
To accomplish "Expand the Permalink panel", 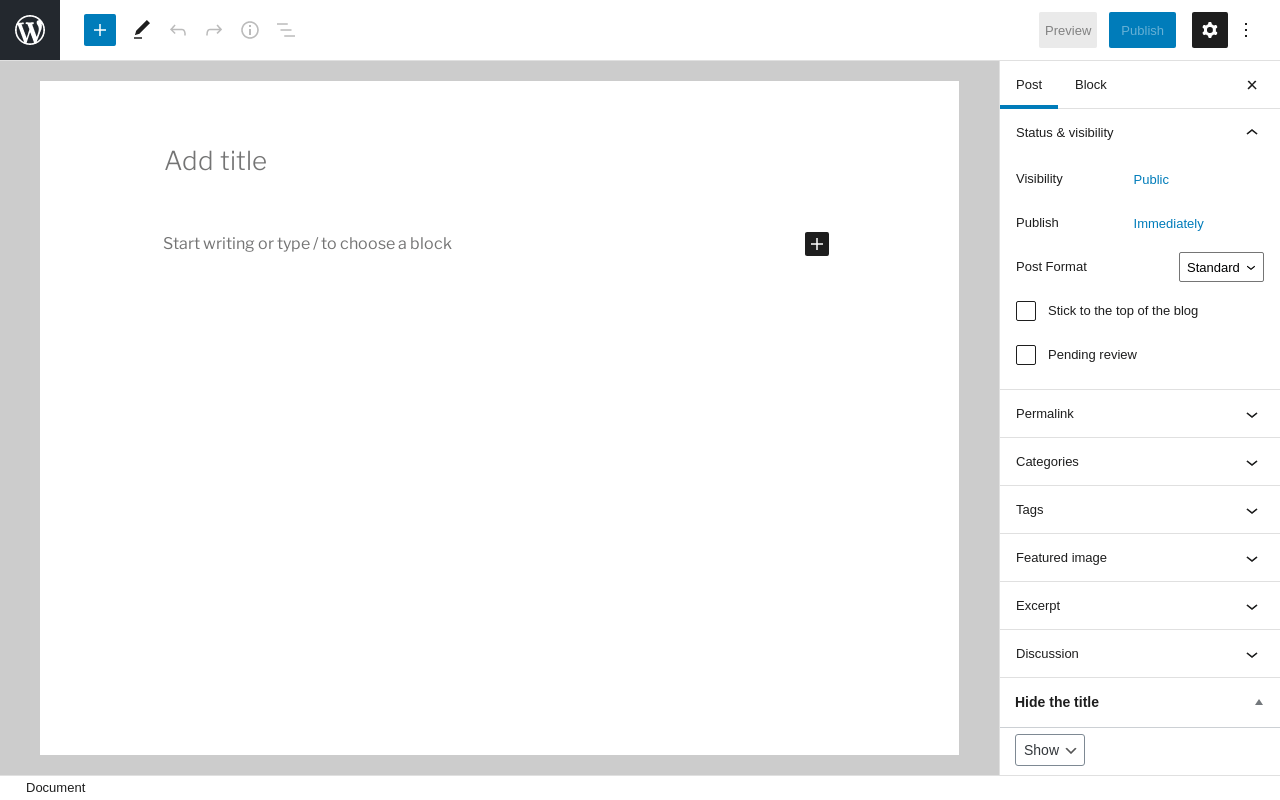I will (1140, 414).
